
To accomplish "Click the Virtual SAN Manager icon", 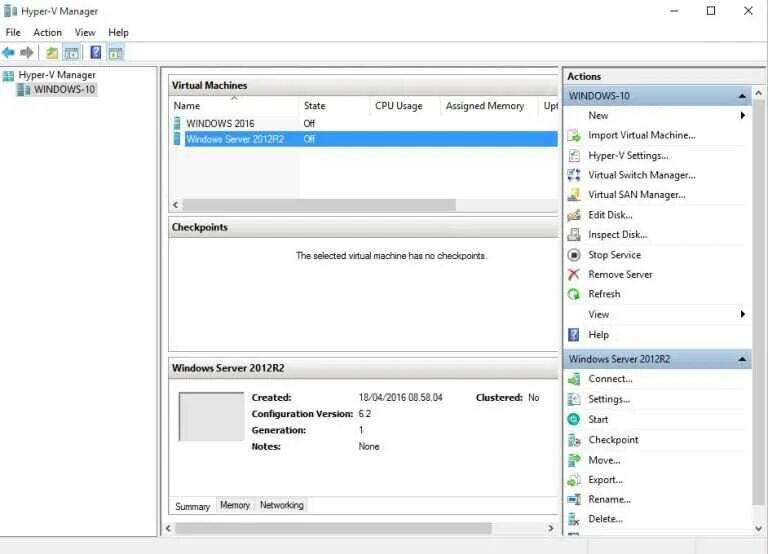I will click(x=574, y=195).
